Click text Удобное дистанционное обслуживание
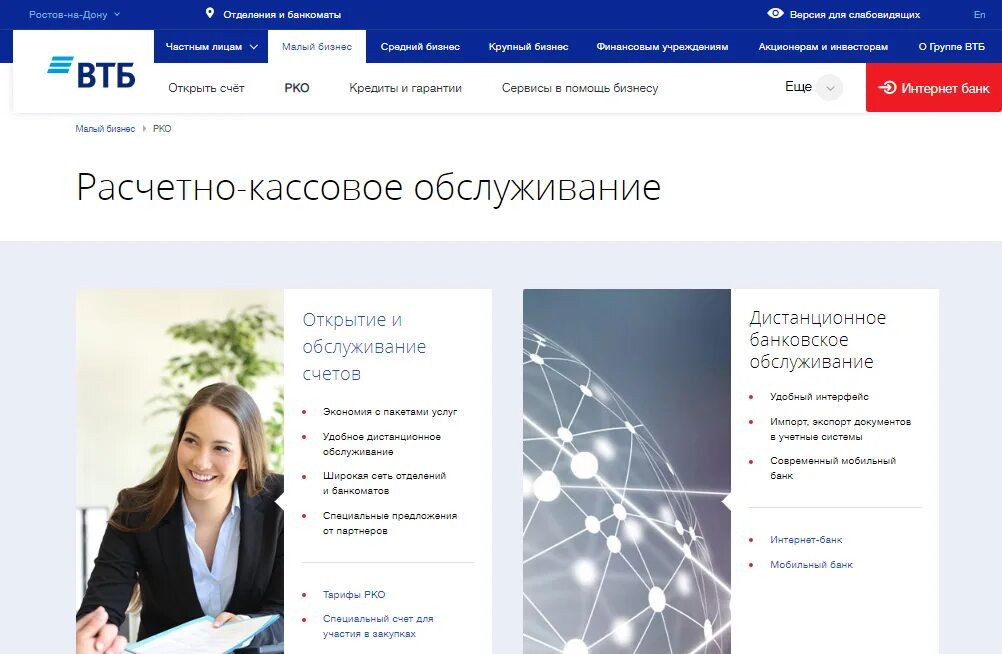1002x654 pixels. (x=382, y=444)
